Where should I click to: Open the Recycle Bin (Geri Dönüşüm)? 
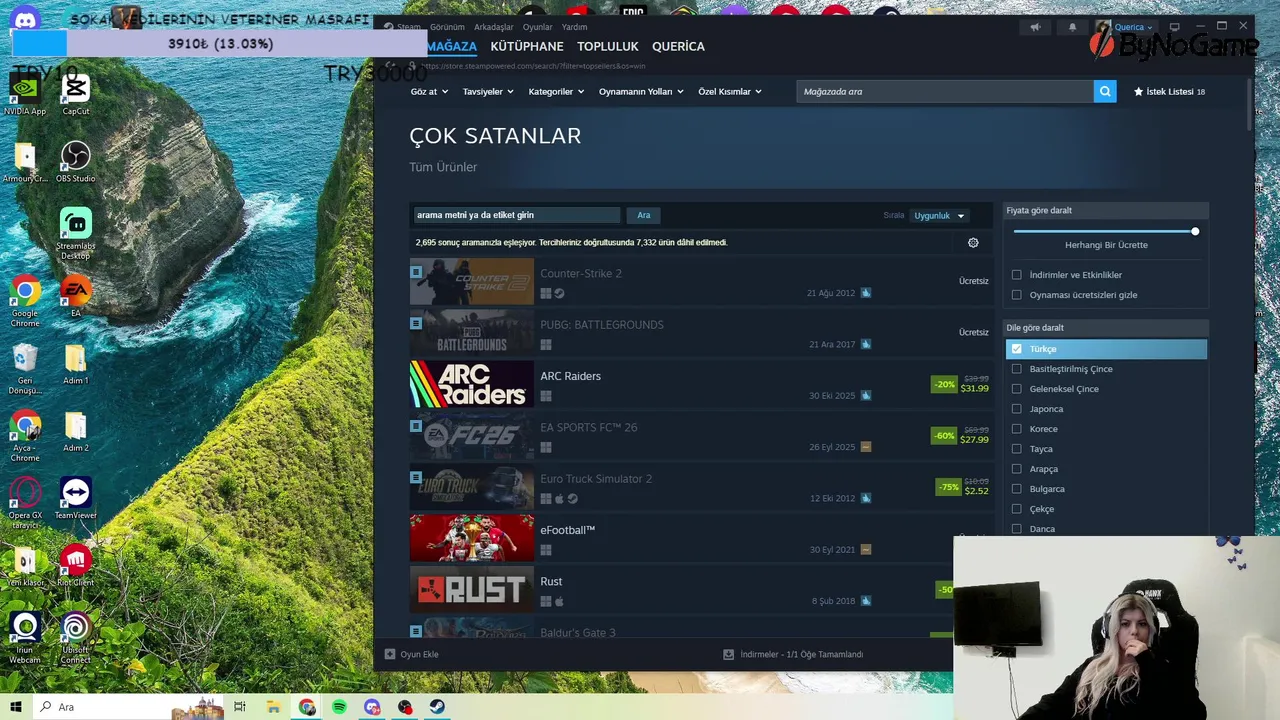pyautogui.click(x=25, y=369)
